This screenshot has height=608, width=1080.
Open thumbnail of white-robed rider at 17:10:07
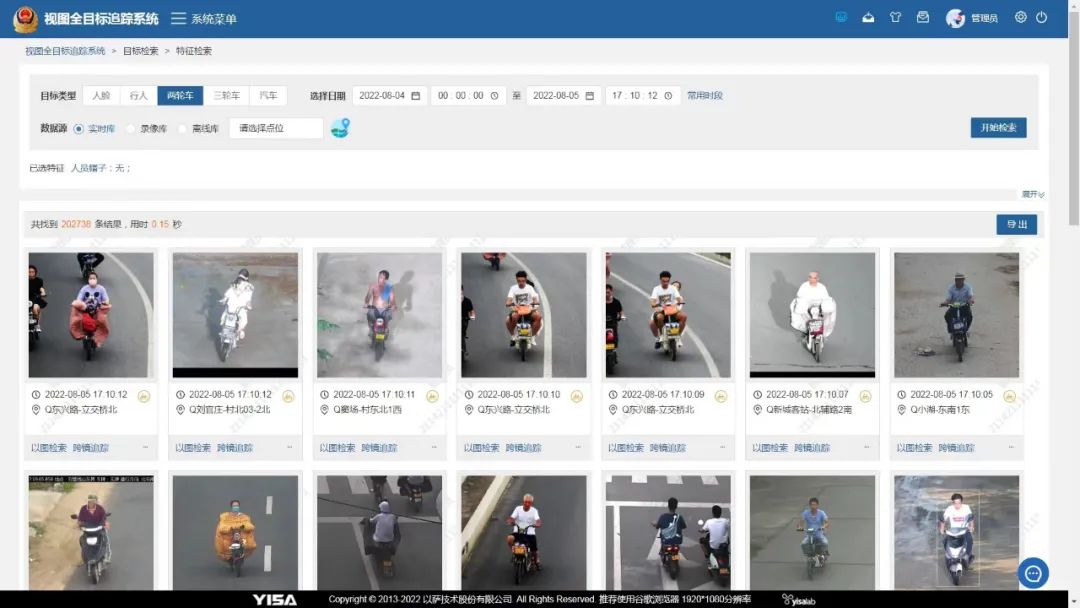coord(812,315)
